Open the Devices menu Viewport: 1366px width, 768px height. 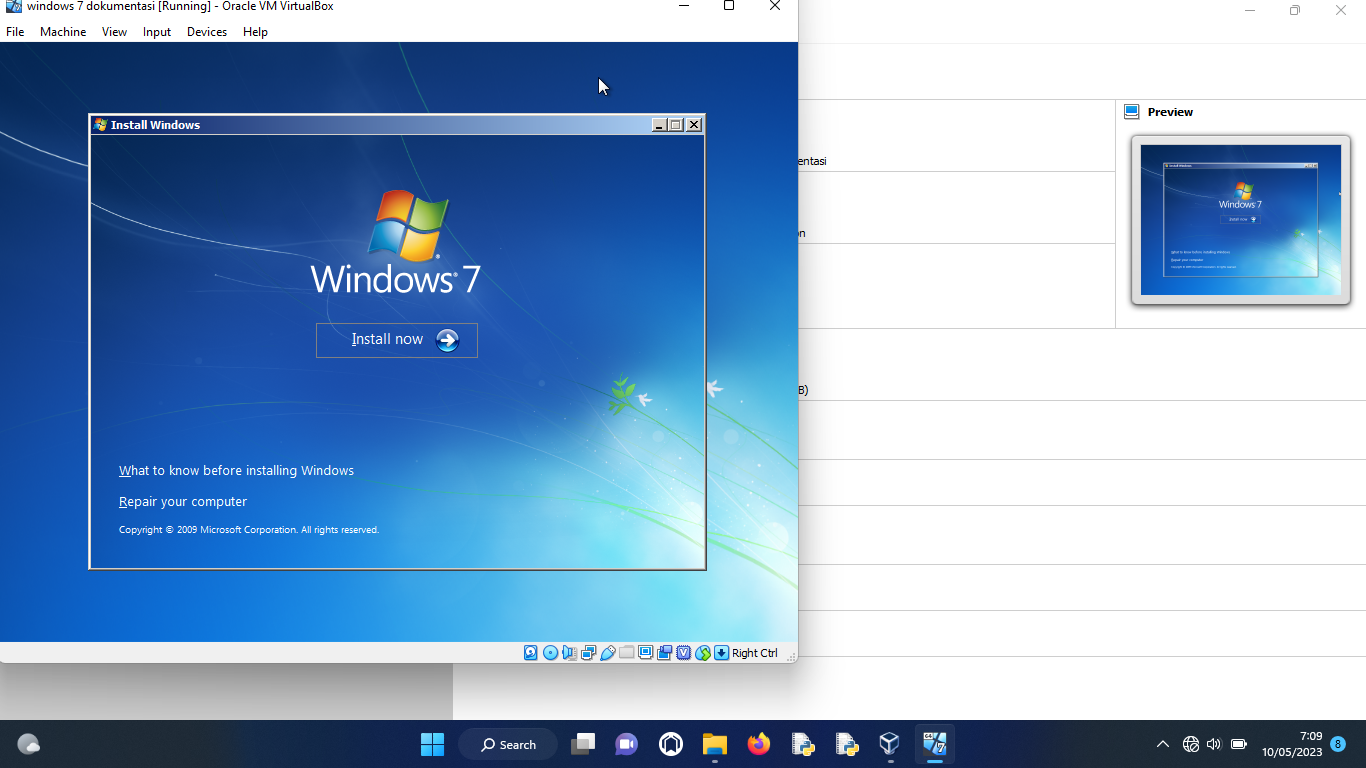pyautogui.click(x=207, y=32)
